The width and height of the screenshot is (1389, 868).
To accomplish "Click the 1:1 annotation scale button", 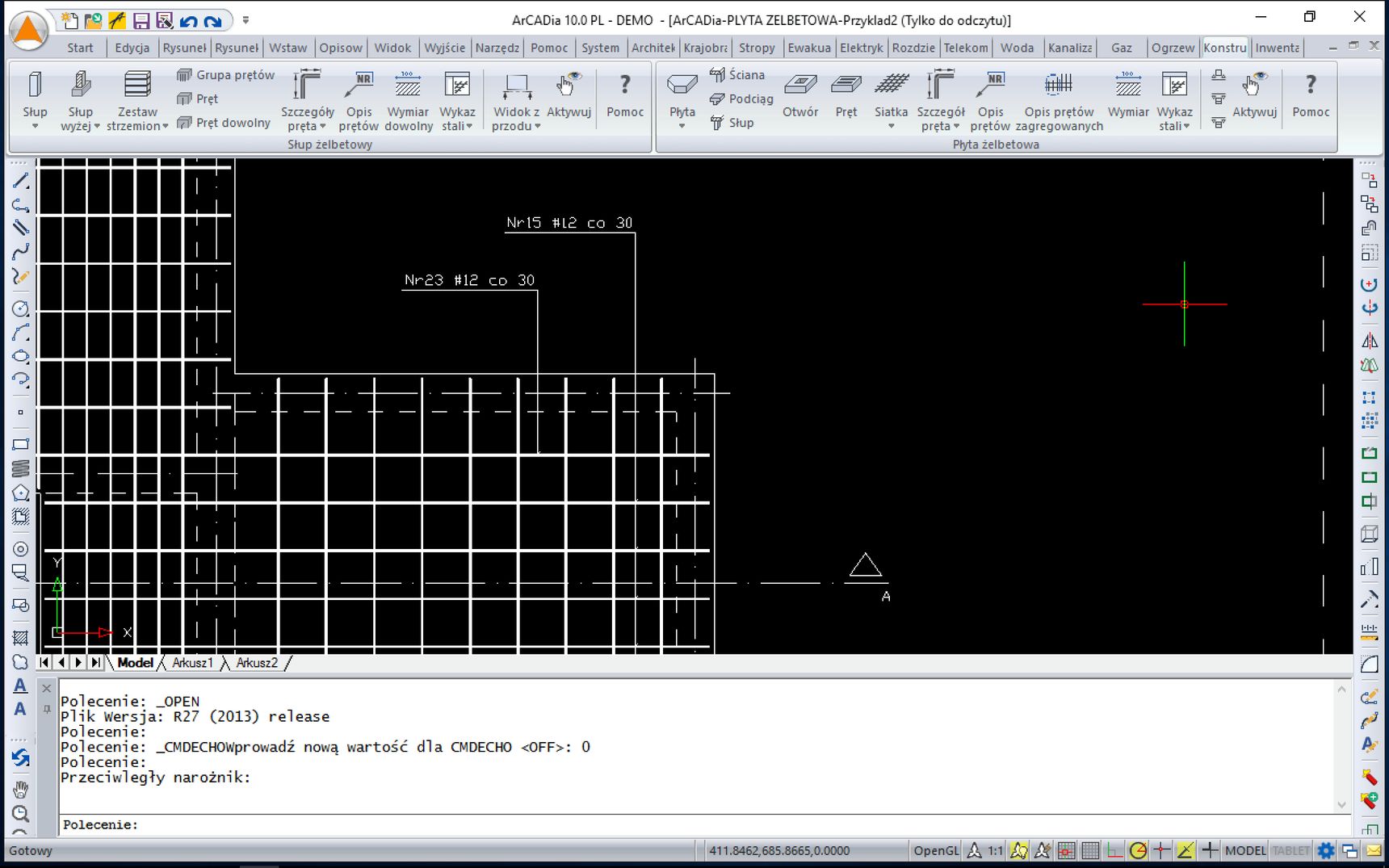I will click(995, 850).
